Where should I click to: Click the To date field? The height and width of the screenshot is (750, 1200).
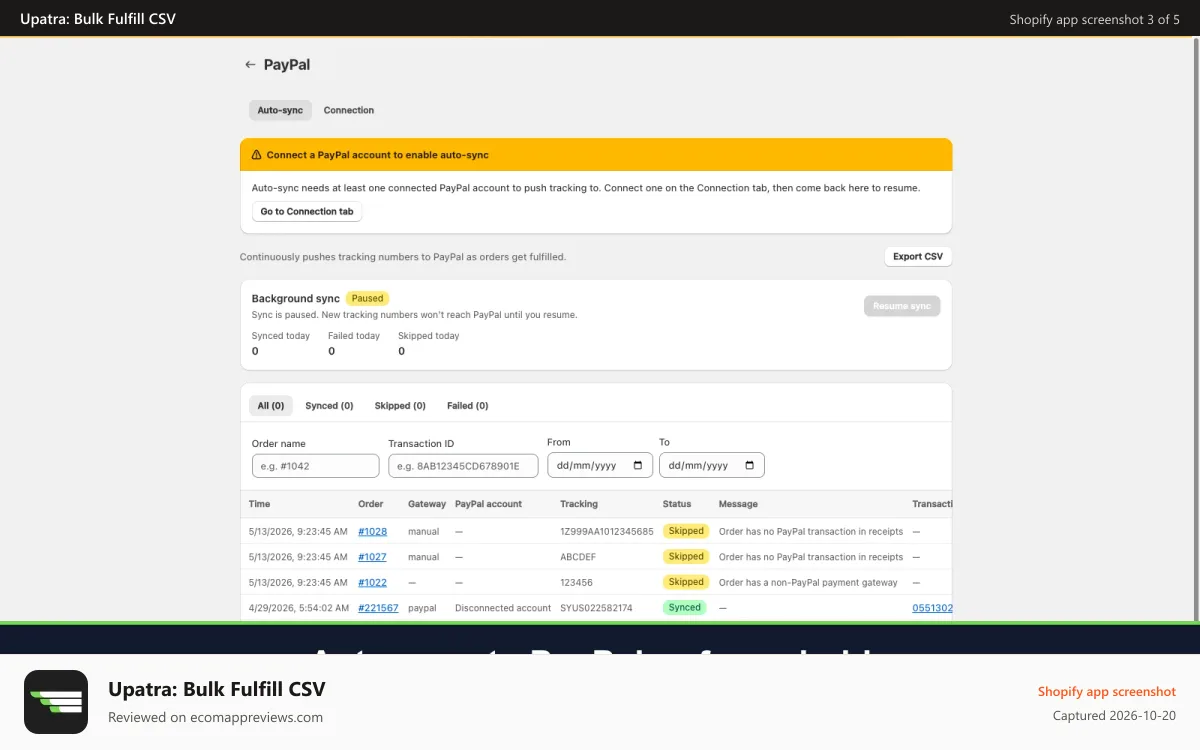pyautogui.click(x=712, y=466)
